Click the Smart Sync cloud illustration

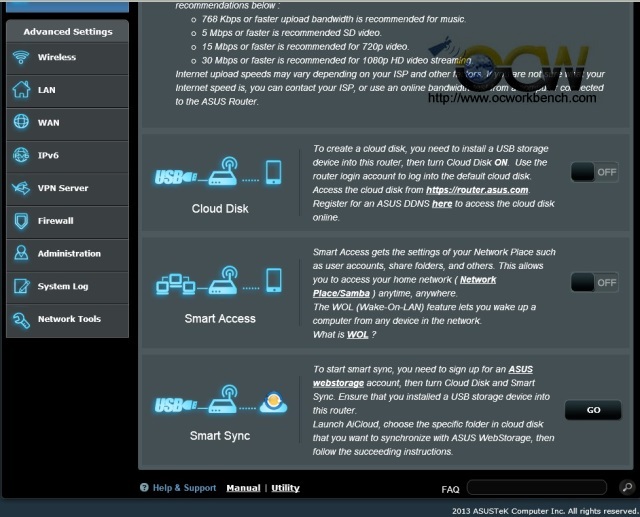coord(220,399)
